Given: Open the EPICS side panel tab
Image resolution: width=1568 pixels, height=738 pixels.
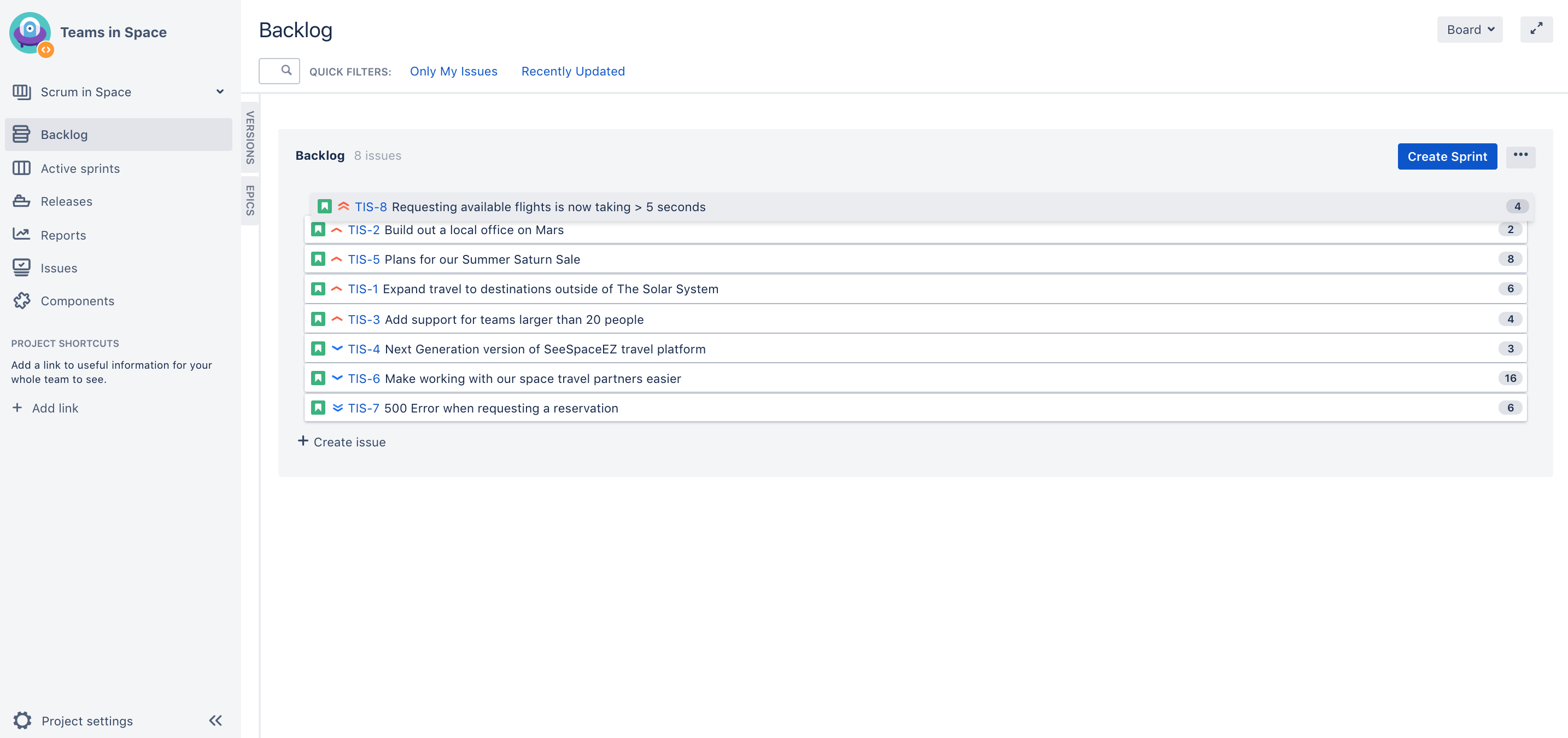Looking at the screenshot, I should (250, 200).
